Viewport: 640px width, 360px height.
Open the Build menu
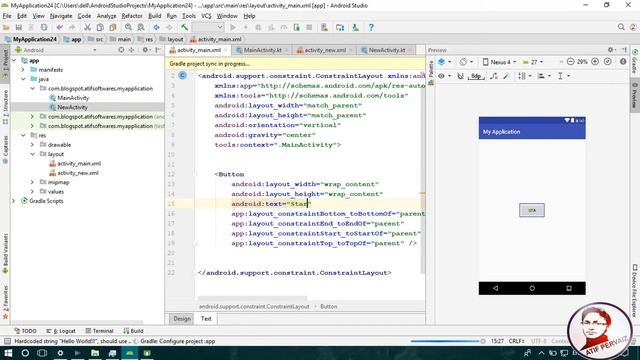coord(154,16)
